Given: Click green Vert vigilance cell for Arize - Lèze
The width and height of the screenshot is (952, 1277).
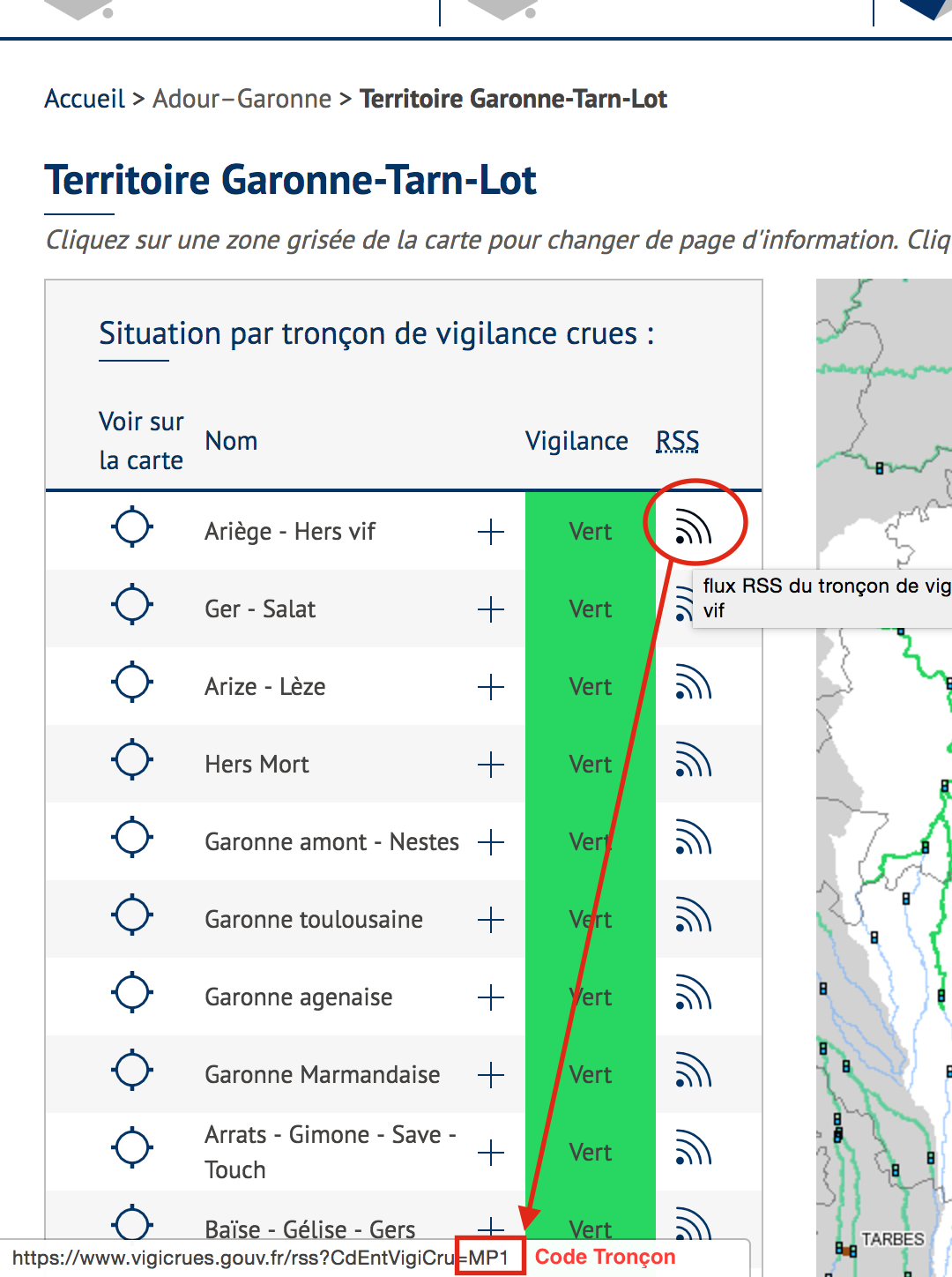Looking at the screenshot, I should 590,687.
